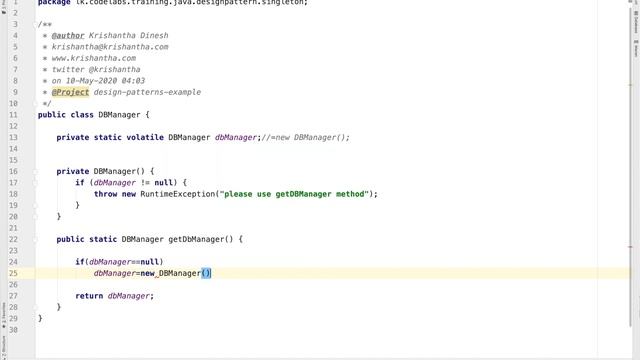
Task: Click the DBManager class name on line 11
Action: tap(119, 115)
